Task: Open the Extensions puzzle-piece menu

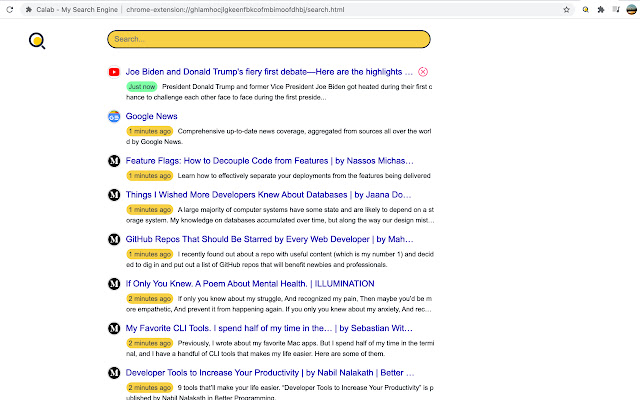Action: click(600, 9)
